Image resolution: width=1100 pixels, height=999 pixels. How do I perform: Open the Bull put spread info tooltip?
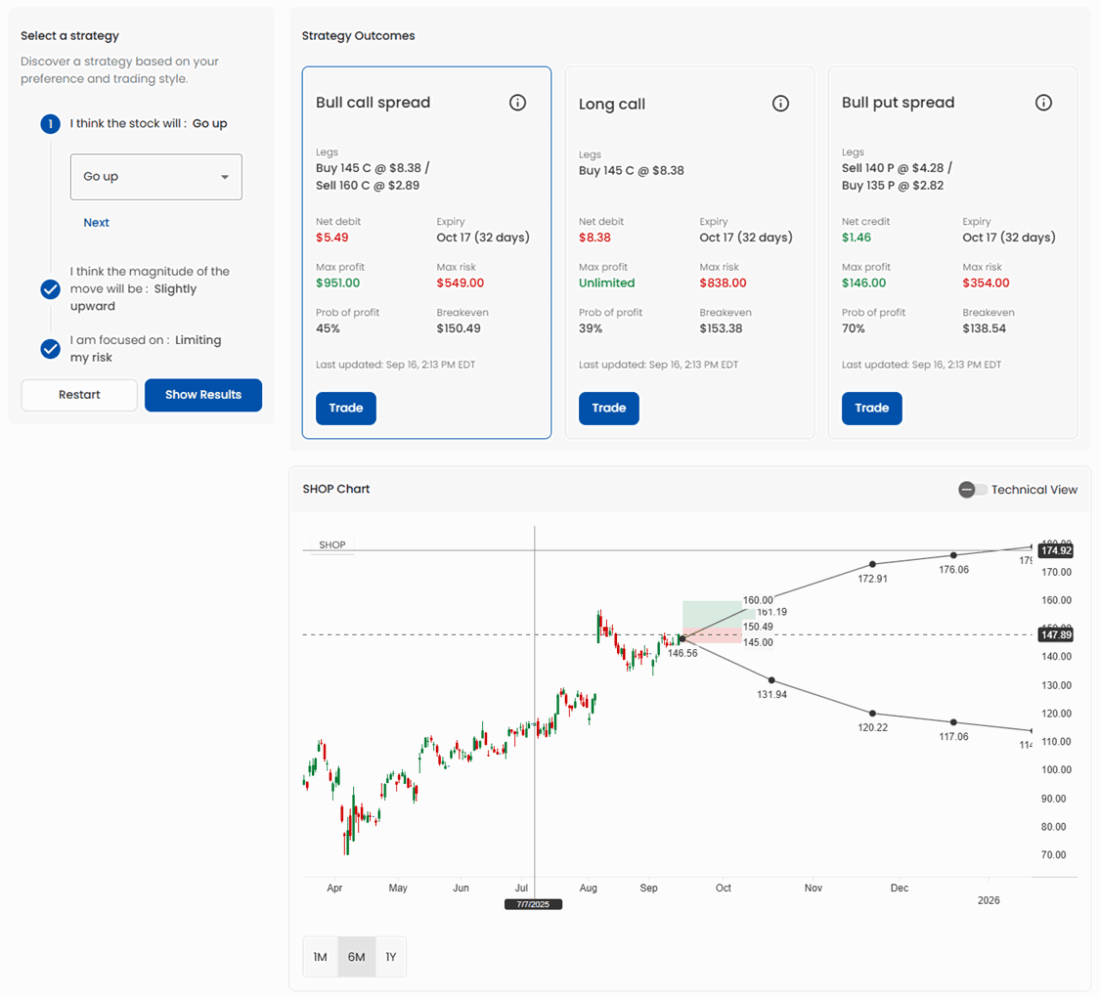pos(1044,102)
